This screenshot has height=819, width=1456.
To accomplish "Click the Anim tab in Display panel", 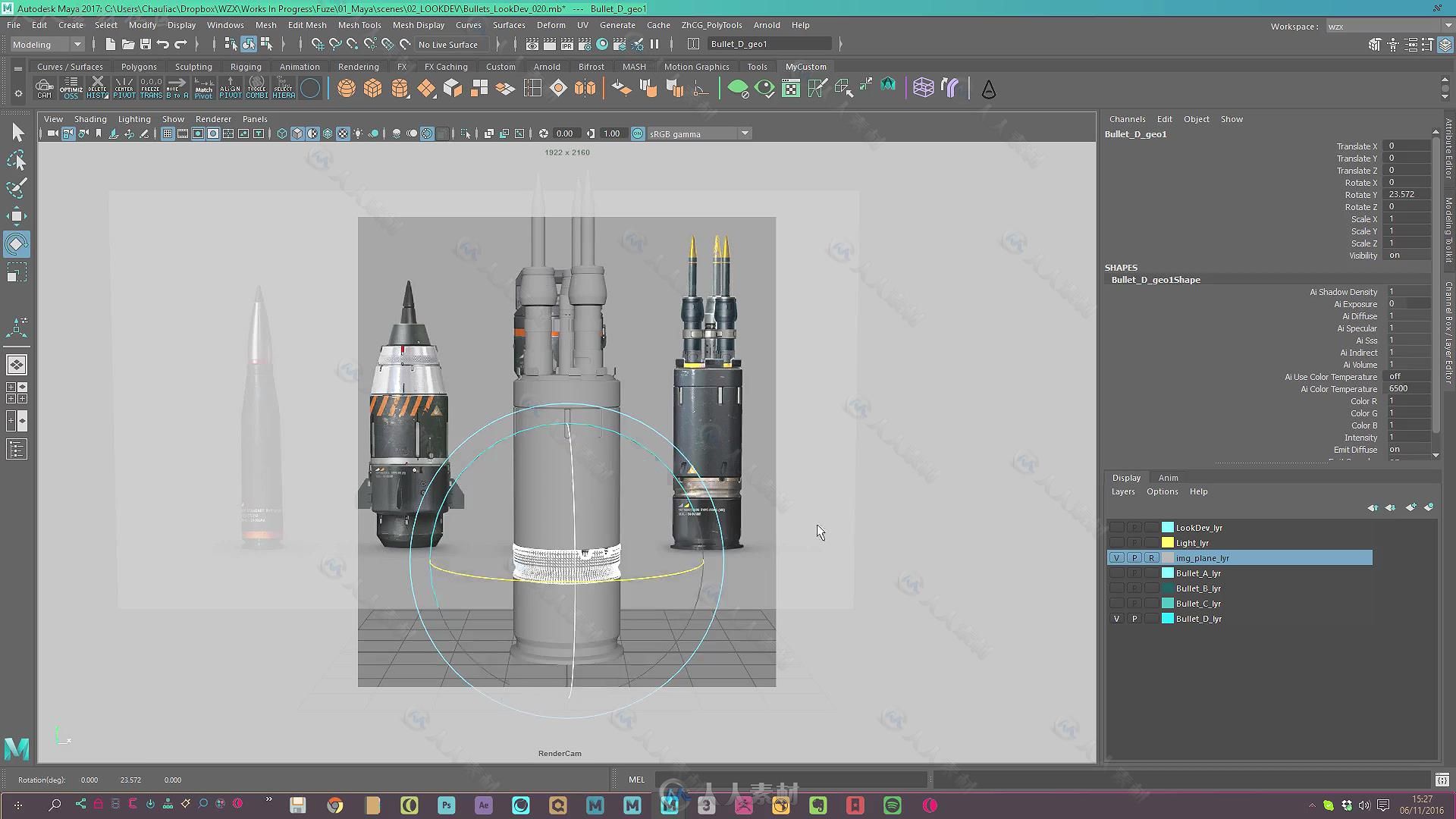I will [1168, 477].
